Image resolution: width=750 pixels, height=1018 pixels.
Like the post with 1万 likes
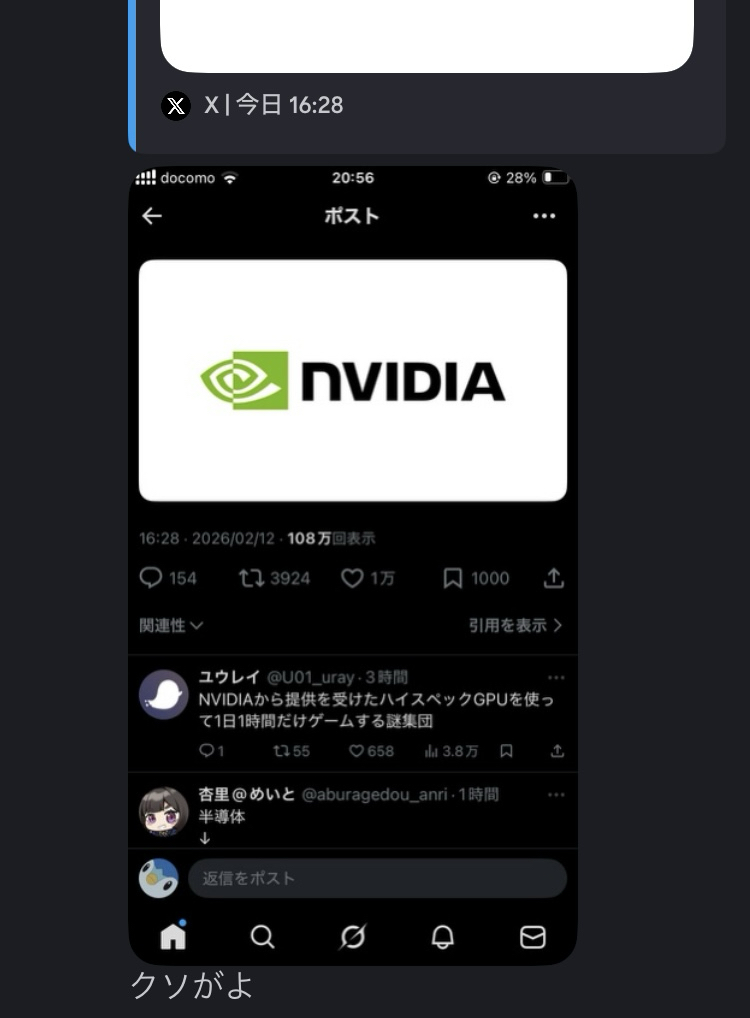[x=368, y=578]
